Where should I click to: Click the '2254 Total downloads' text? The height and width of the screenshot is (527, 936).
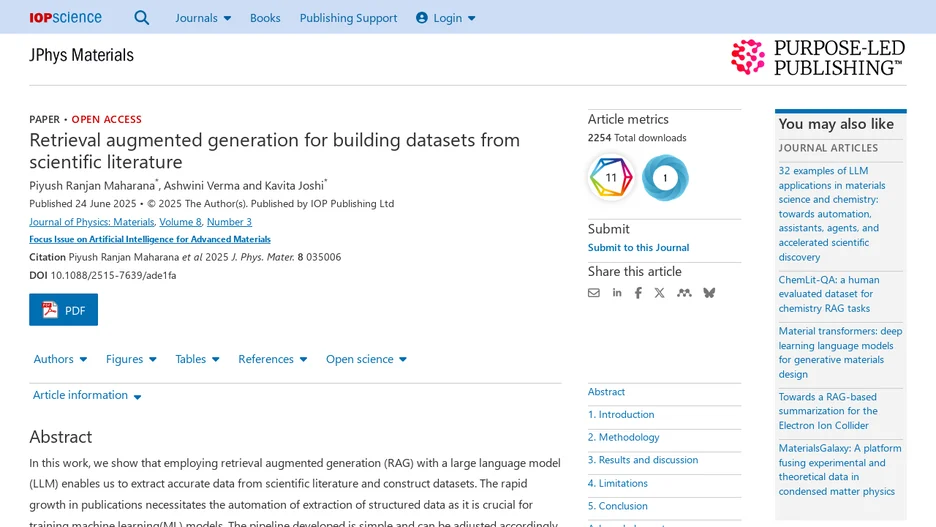pos(637,138)
